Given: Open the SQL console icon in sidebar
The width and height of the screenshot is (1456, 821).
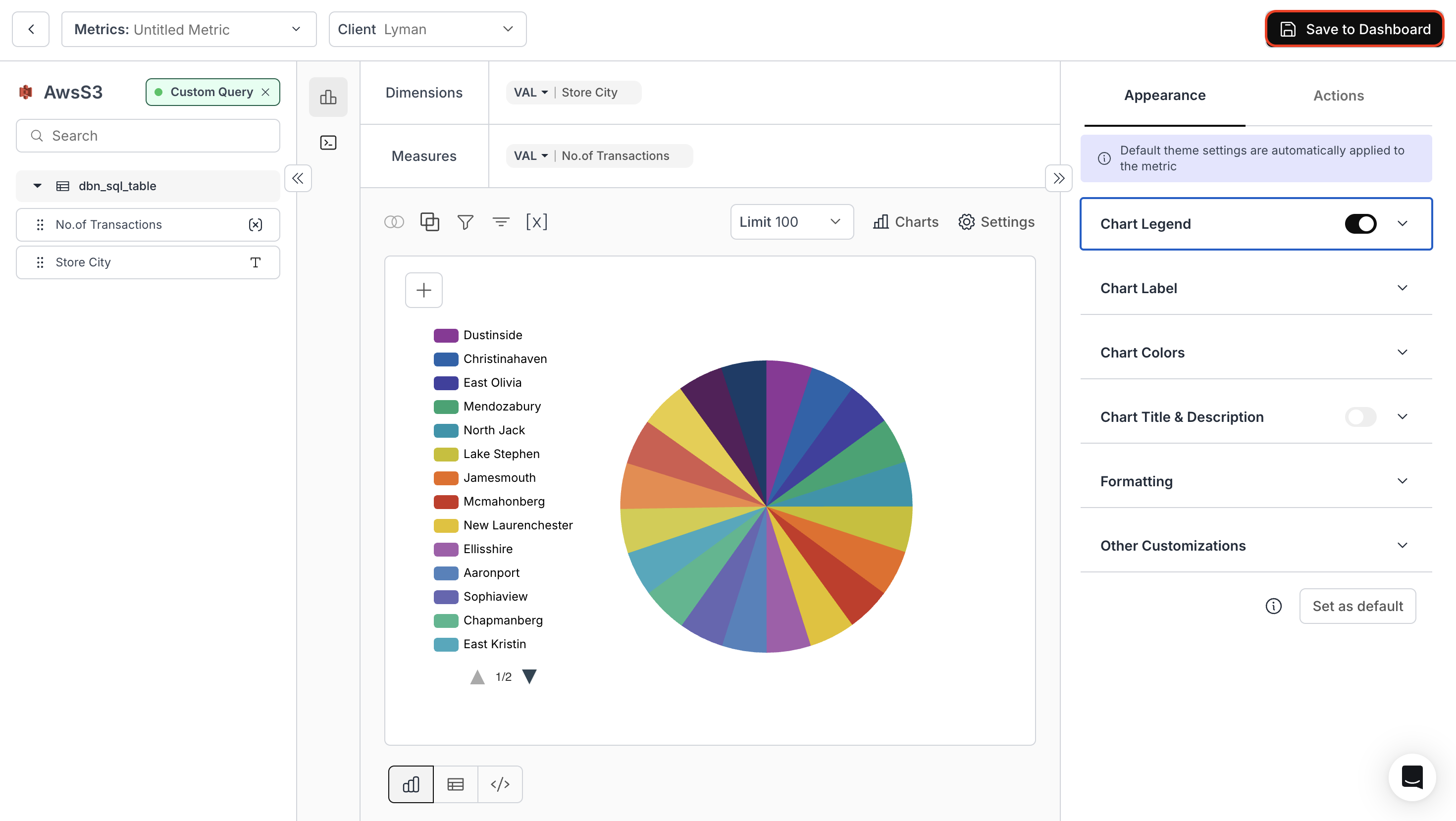Looking at the screenshot, I should [x=328, y=143].
